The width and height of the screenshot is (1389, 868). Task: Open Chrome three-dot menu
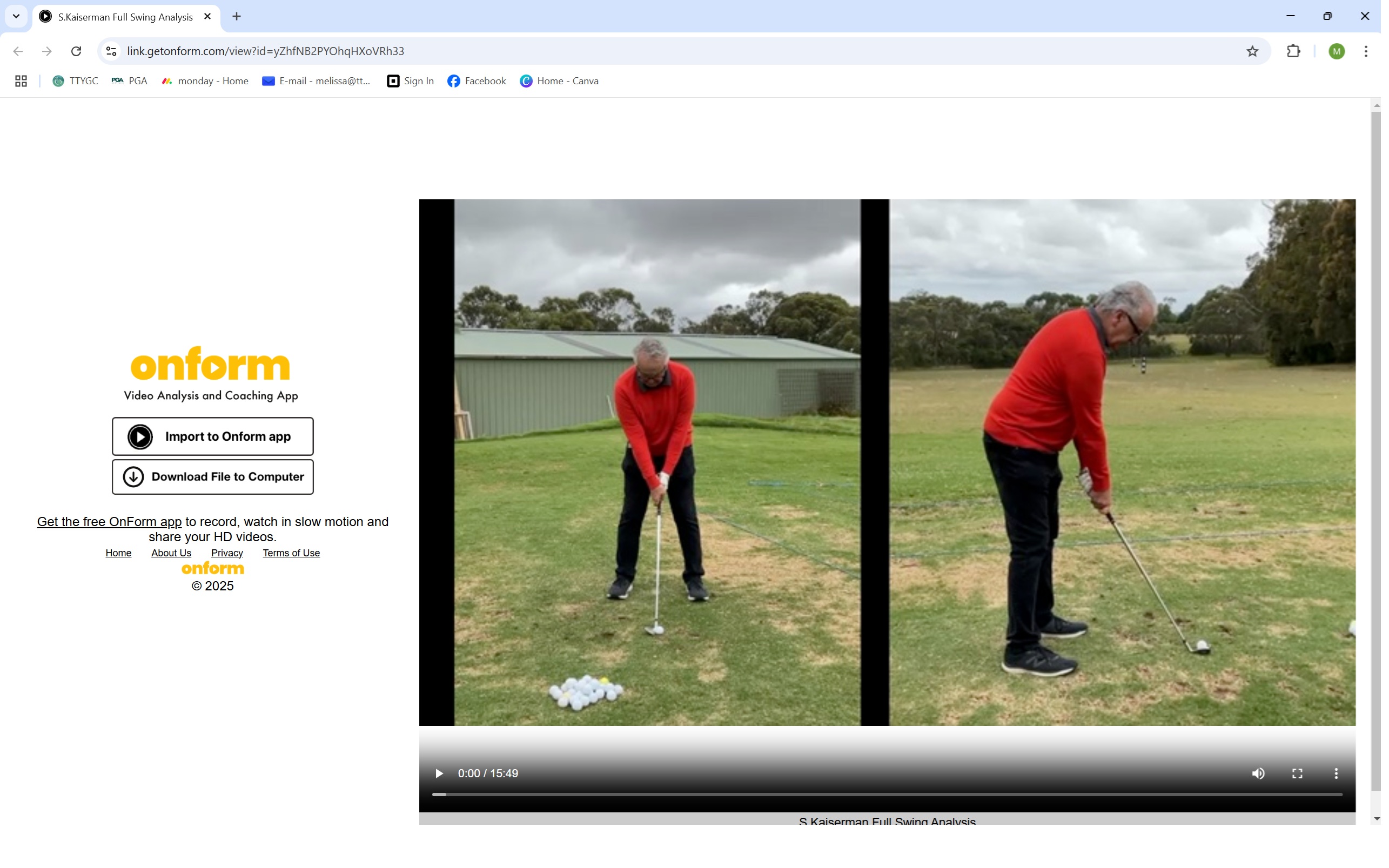click(1365, 51)
